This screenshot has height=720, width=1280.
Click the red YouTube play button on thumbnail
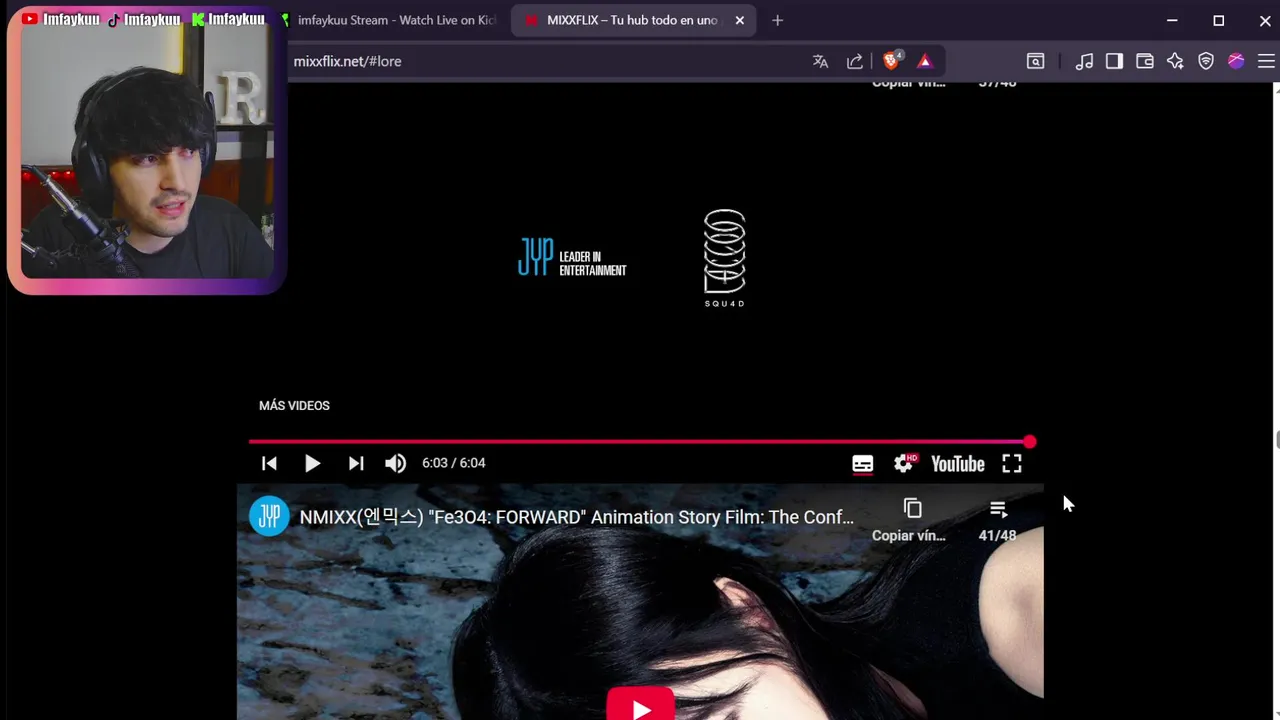[641, 706]
